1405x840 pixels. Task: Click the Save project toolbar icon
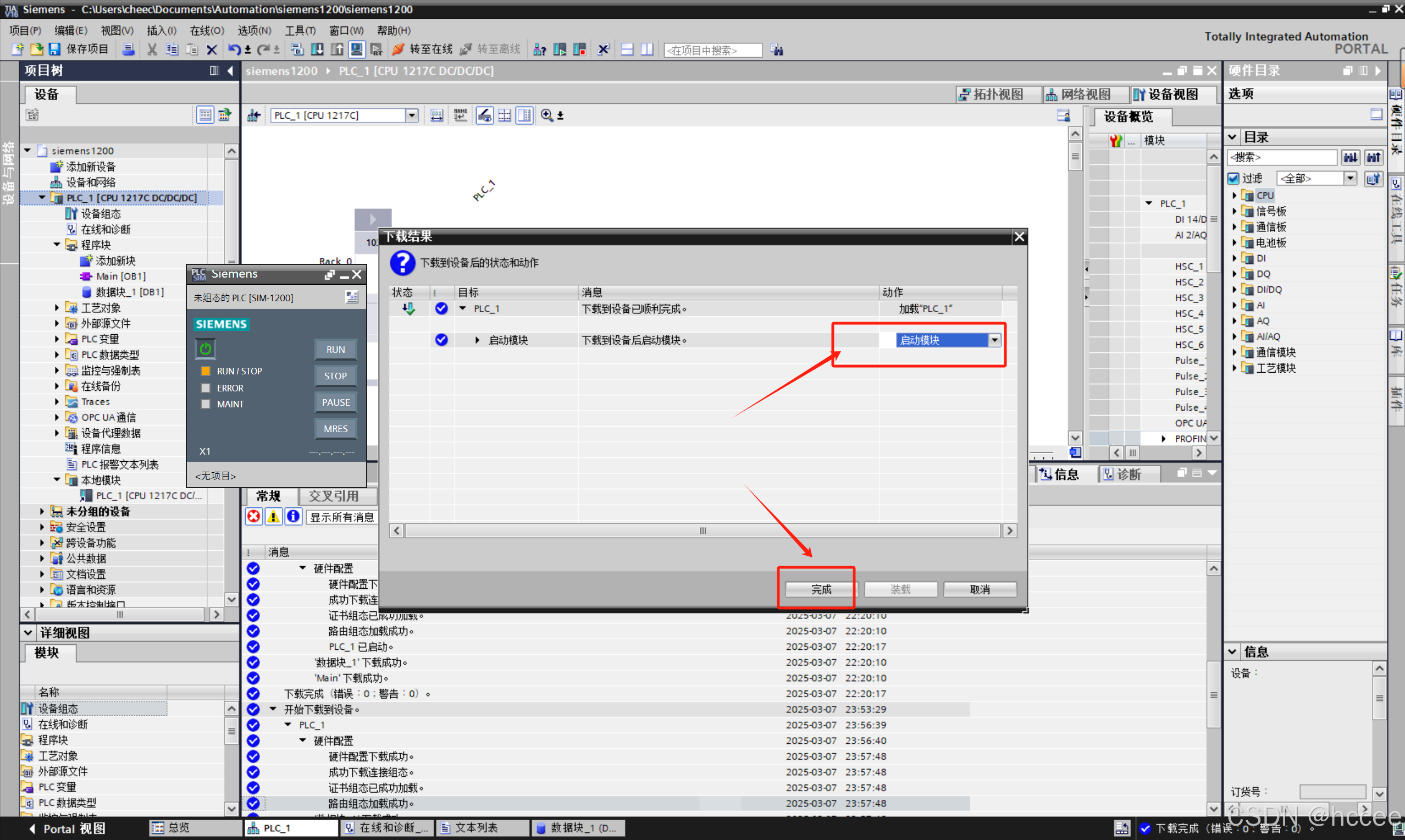54,50
